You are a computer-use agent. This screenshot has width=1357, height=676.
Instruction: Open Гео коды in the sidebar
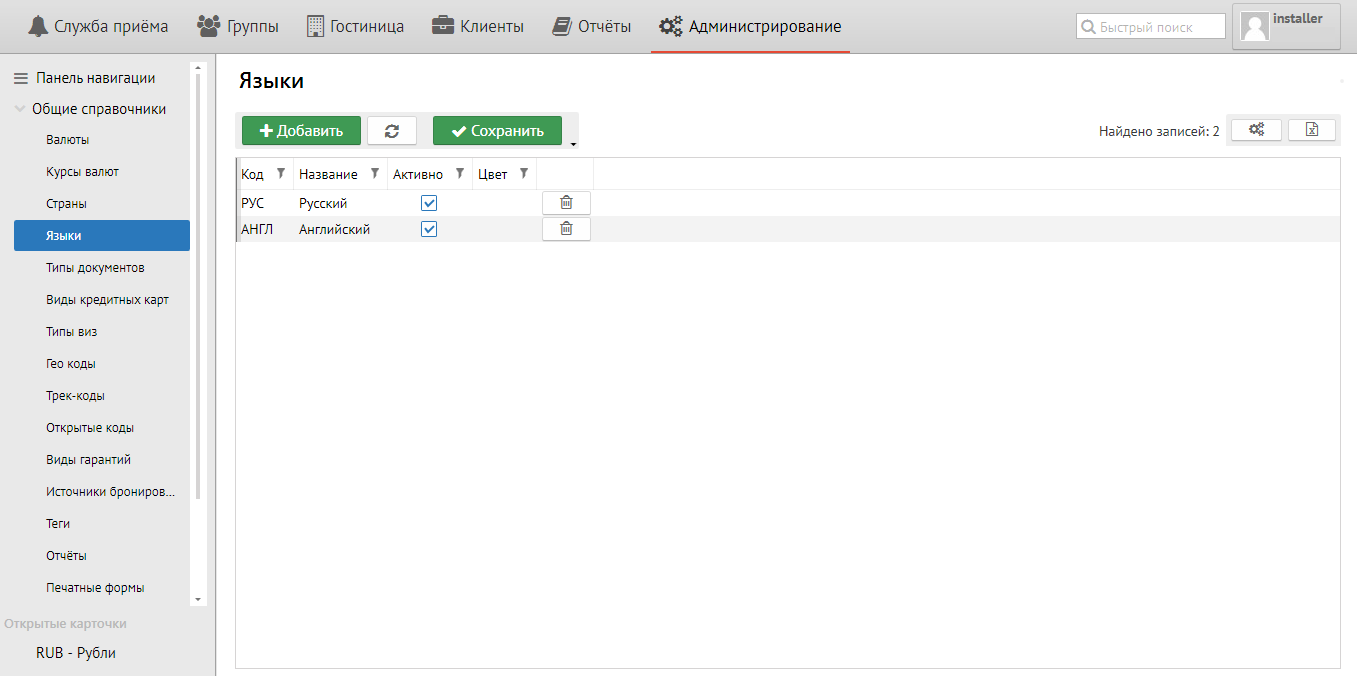pos(102,364)
